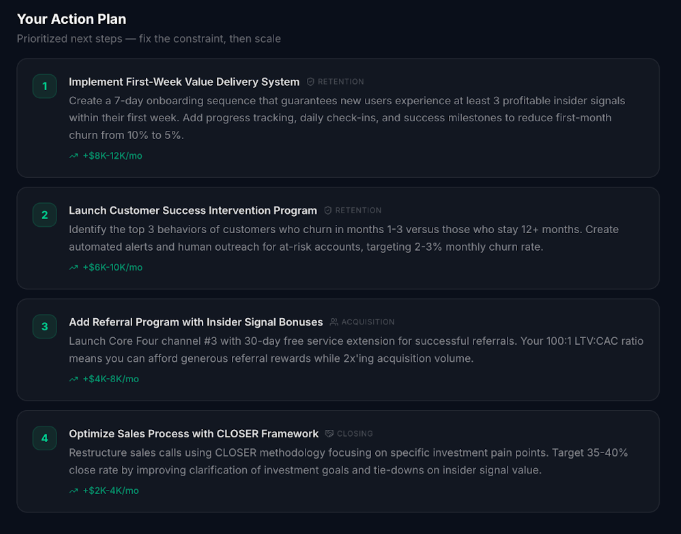Screen dimensions: 681x534
Task: Click the shield icon beside First-Week Value title
Action: click(311, 82)
